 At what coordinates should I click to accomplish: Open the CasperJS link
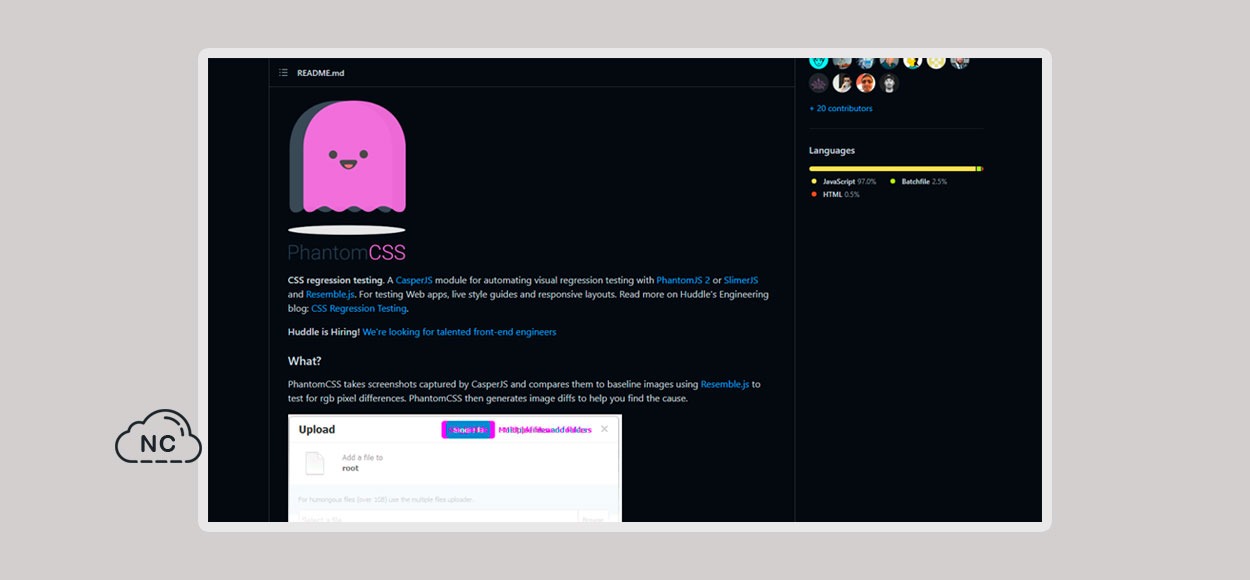coord(414,280)
